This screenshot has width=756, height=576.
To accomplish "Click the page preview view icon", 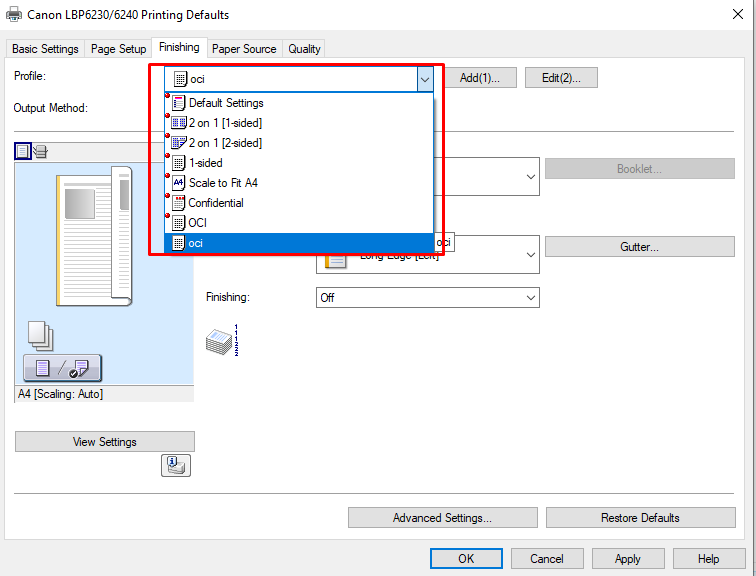I will 23,151.
